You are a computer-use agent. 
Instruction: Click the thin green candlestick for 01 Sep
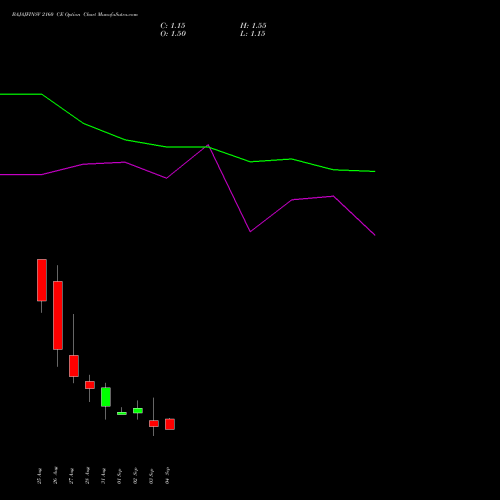[122, 413]
